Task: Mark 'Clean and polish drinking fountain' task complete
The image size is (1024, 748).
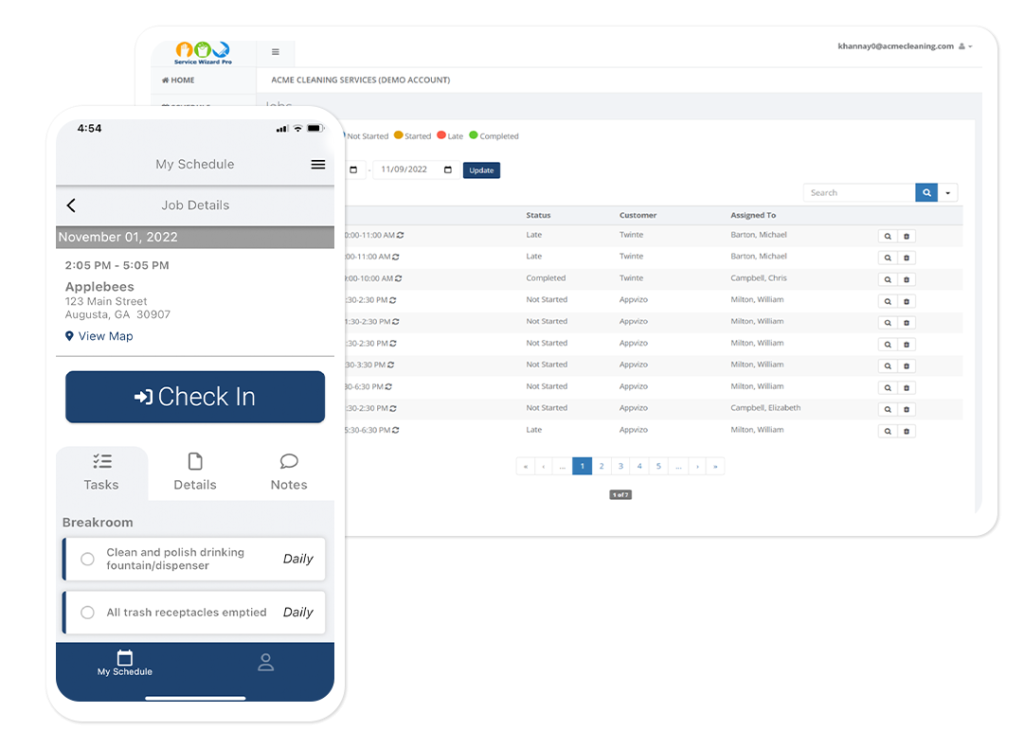Action: (88, 559)
